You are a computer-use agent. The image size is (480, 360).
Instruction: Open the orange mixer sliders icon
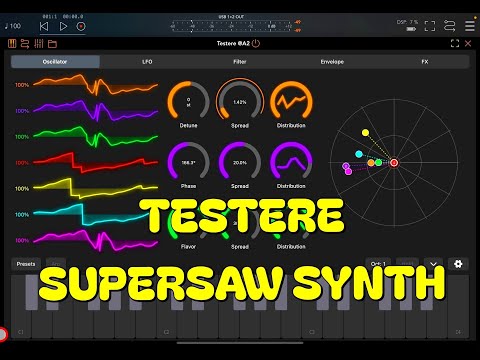tap(39, 44)
